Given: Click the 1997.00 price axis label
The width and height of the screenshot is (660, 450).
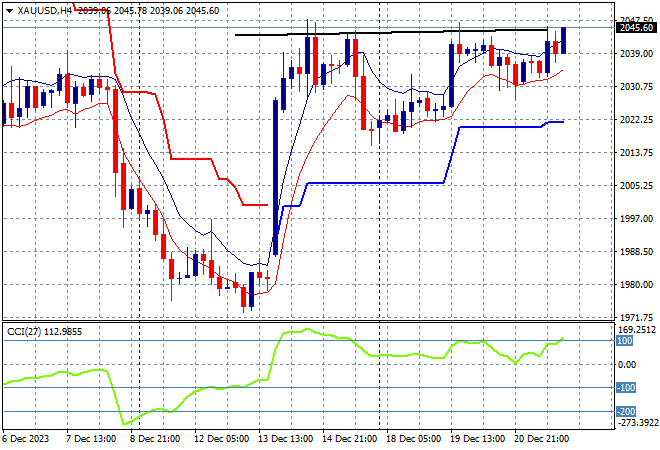Looking at the screenshot, I should pos(636,218).
